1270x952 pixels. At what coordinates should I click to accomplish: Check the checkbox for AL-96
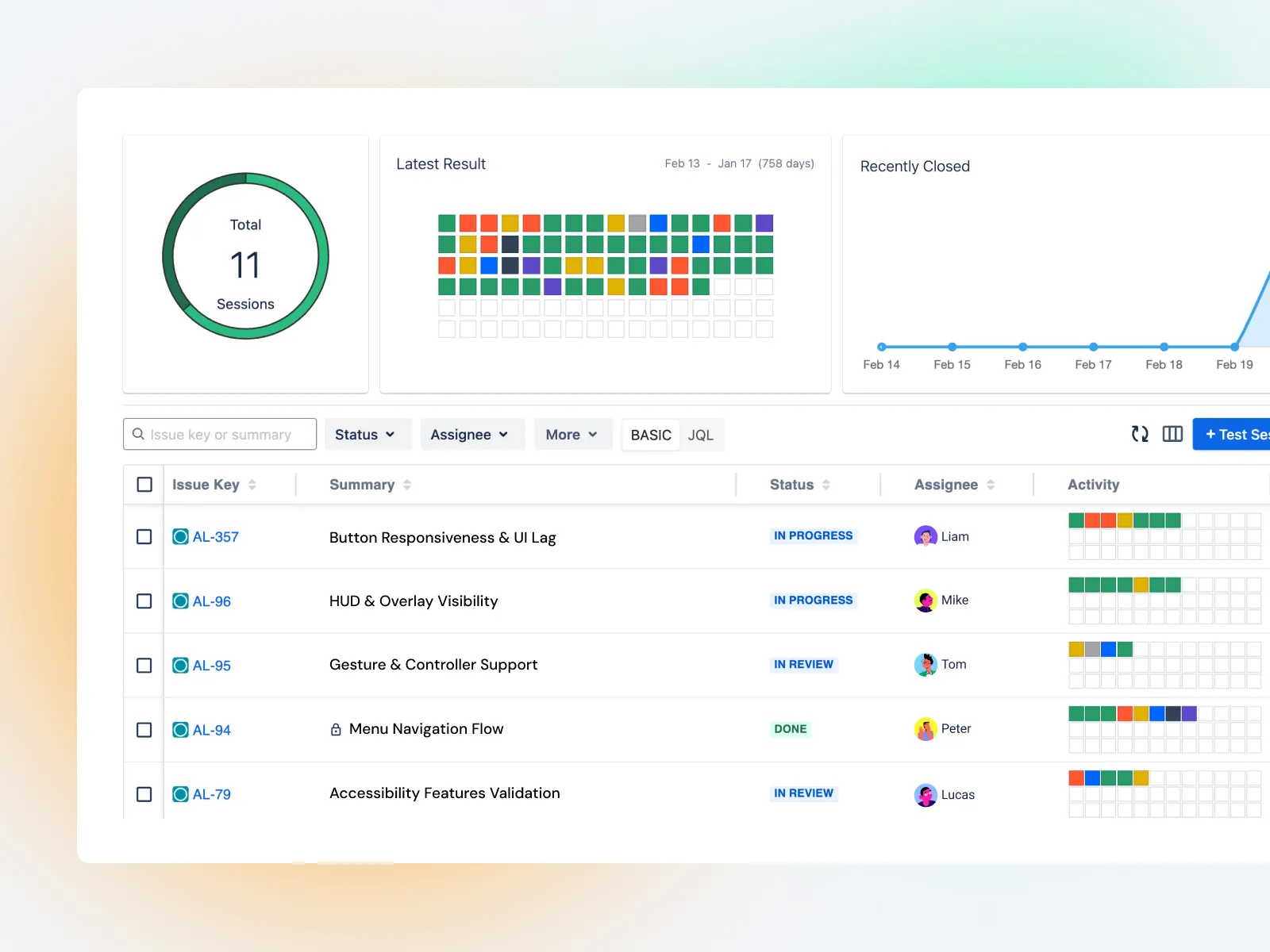click(x=144, y=601)
